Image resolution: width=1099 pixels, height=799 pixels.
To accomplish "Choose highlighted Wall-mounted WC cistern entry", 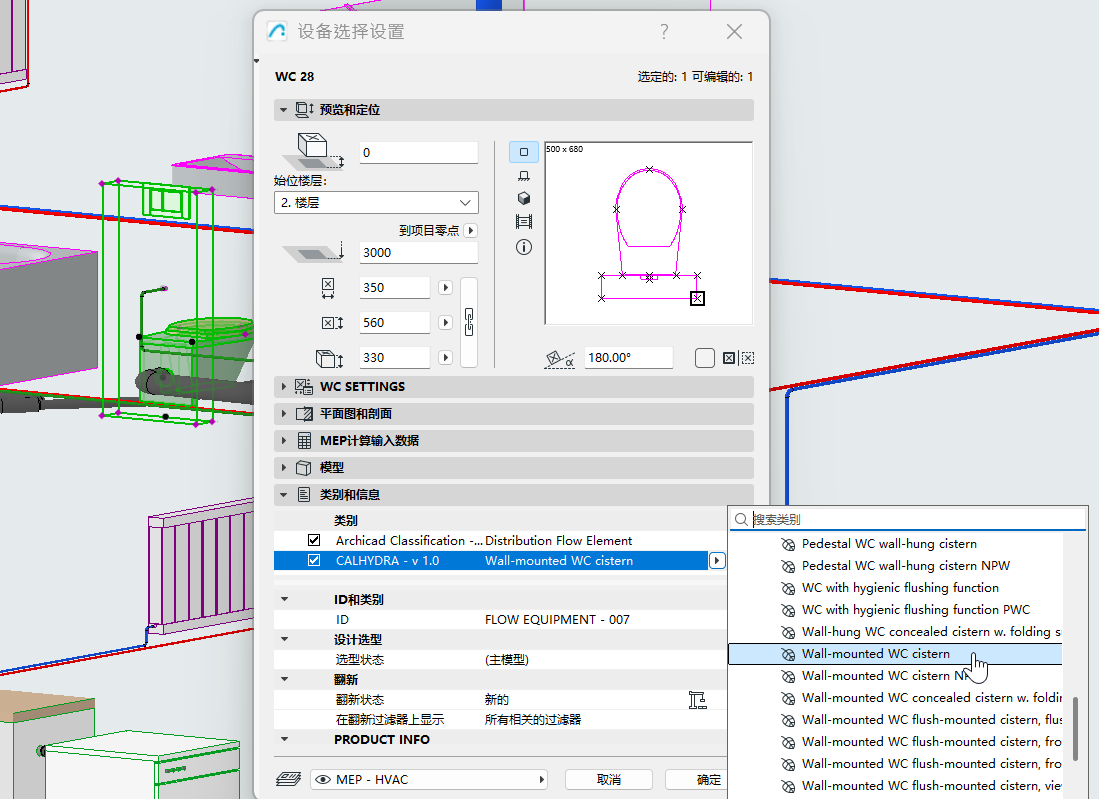I will (x=896, y=654).
